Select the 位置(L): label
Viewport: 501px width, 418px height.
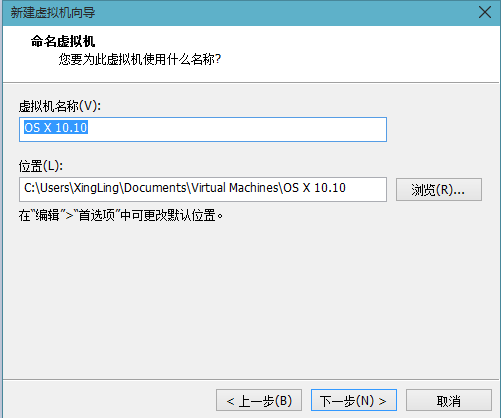tap(41, 166)
